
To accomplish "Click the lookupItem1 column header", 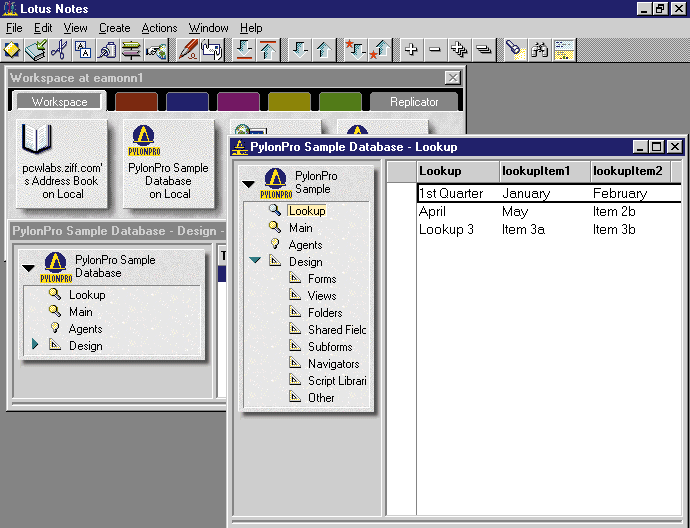I will [x=545, y=171].
